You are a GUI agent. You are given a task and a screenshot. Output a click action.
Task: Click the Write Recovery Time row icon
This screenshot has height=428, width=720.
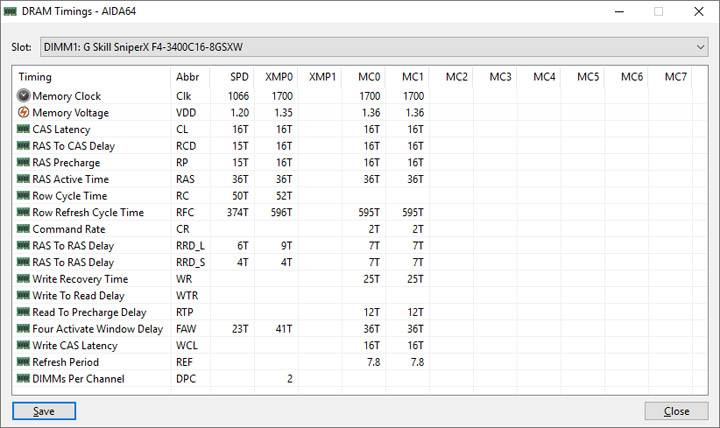point(23,278)
